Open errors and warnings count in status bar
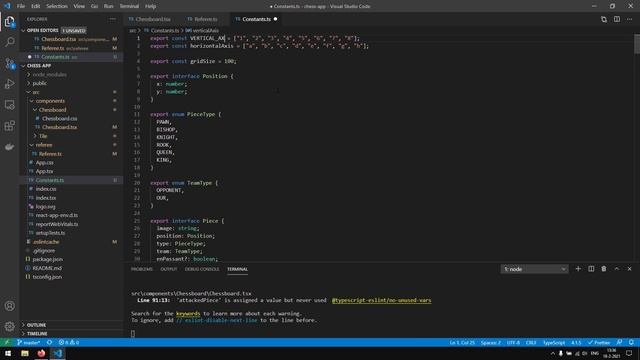The width and height of the screenshot is (640, 360). pos(69,342)
